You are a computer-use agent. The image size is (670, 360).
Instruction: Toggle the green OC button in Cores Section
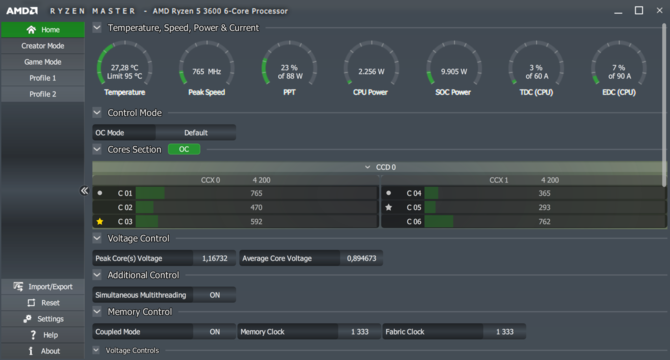184,149
